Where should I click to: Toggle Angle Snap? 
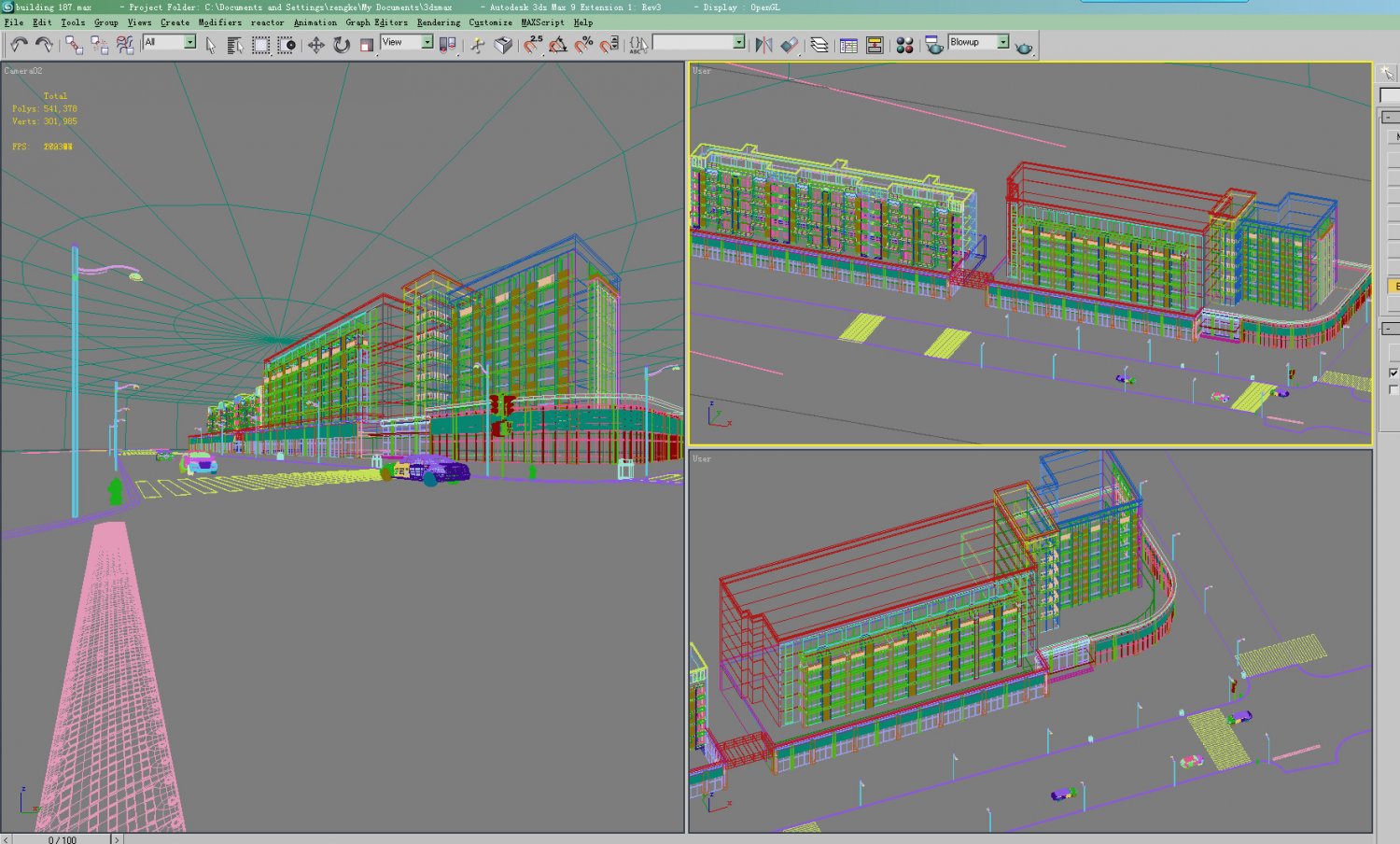pos(558,45)
